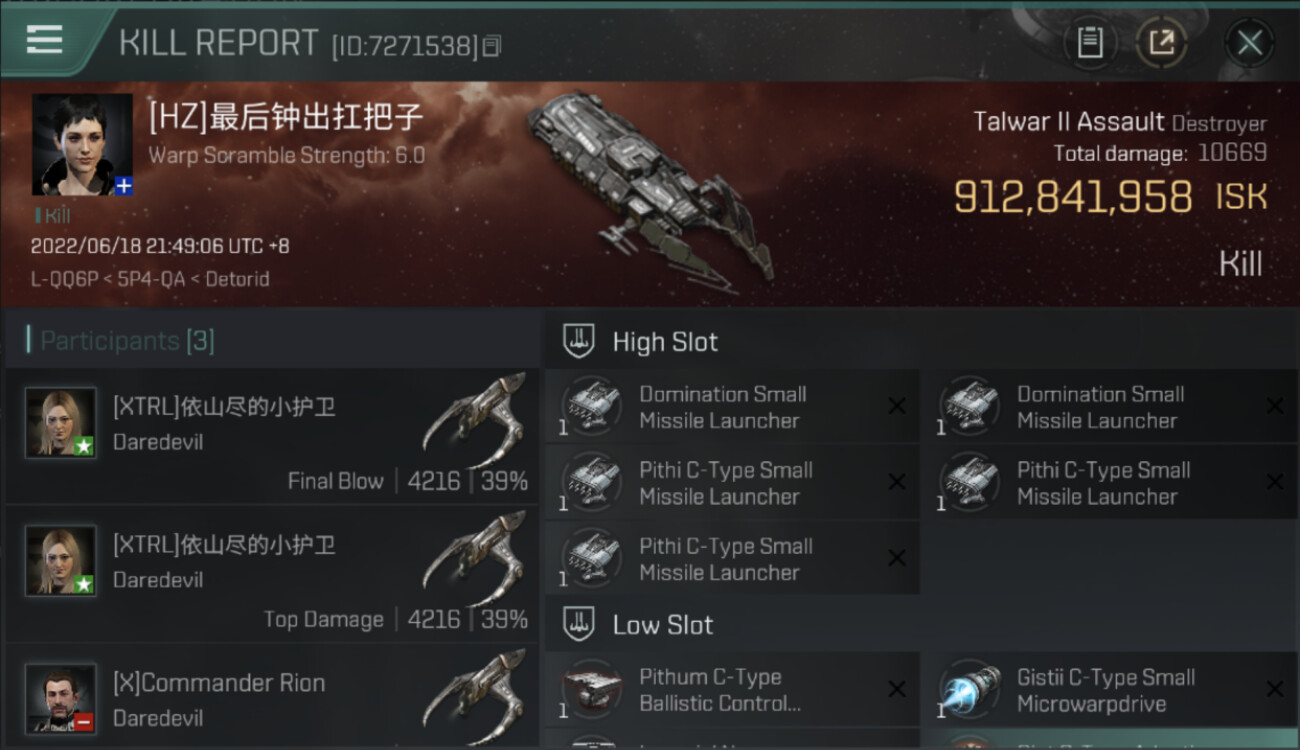Copy the kill report ID

[x=491, y=46]
